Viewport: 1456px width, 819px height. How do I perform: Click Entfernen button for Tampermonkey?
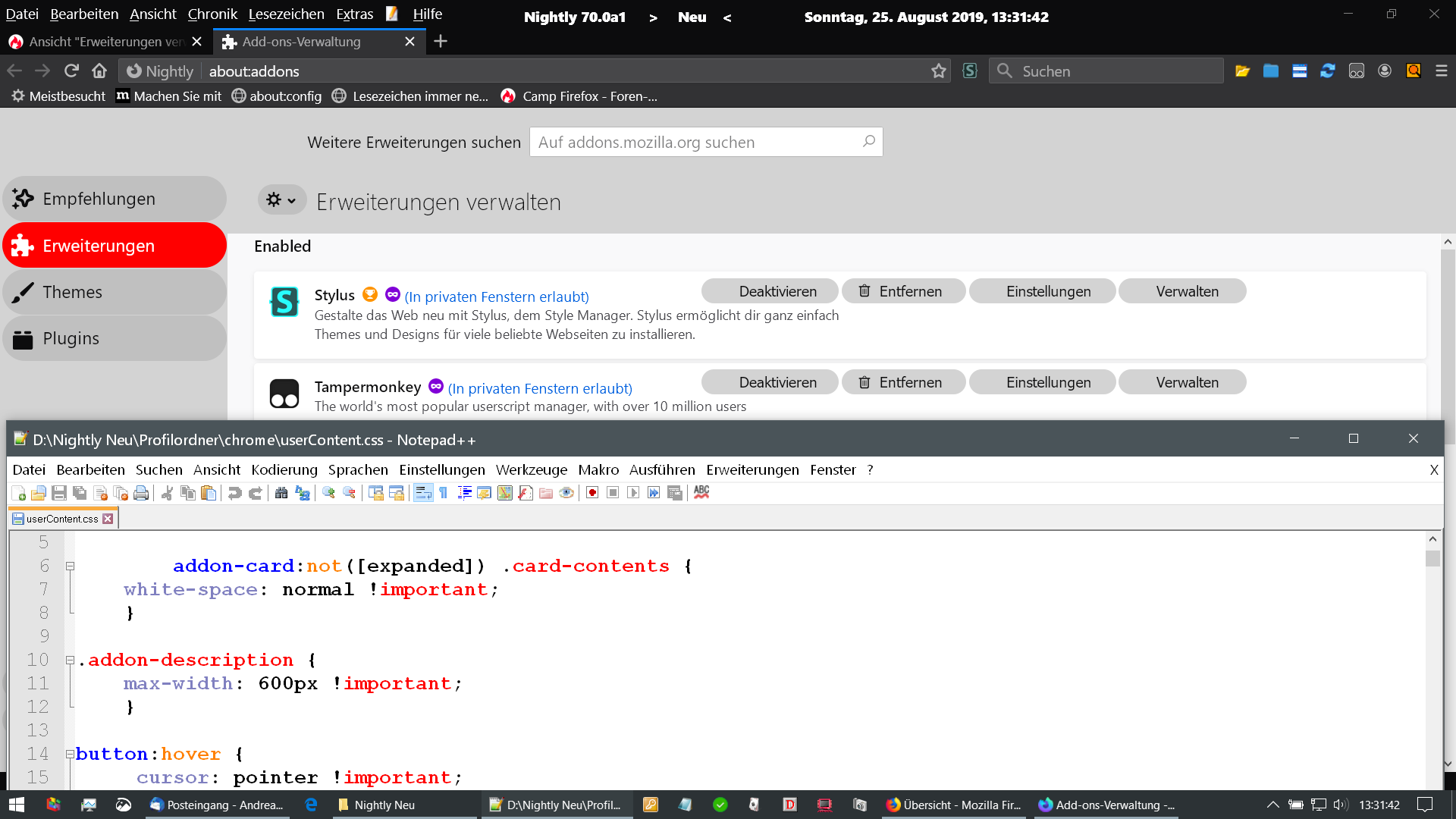click(x=903, y=382)
